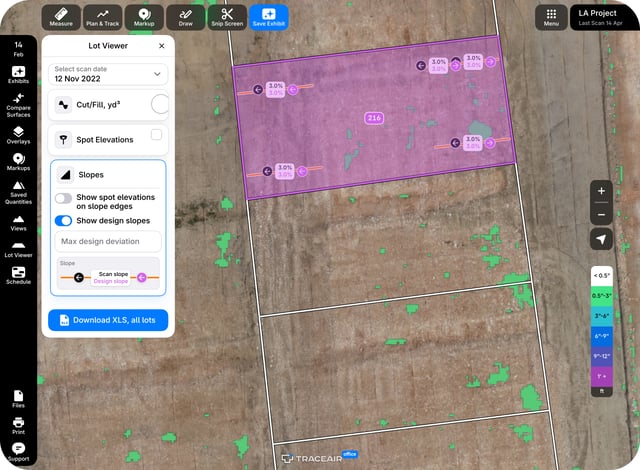Open Support chat in the sidebar
This screenshot has width=640, height=470.
[x=18, y=452]
